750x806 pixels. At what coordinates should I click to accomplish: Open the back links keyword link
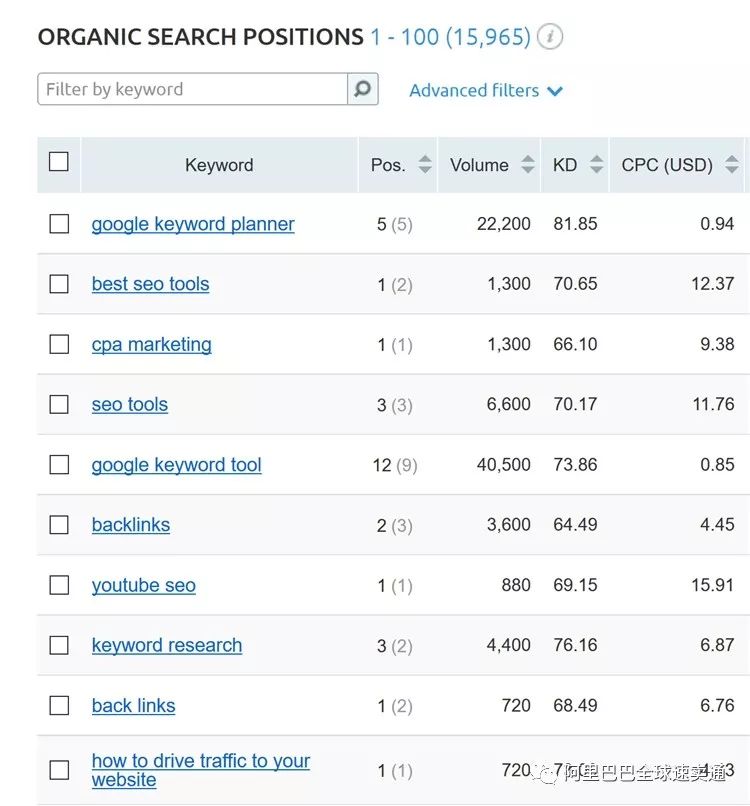133,705
